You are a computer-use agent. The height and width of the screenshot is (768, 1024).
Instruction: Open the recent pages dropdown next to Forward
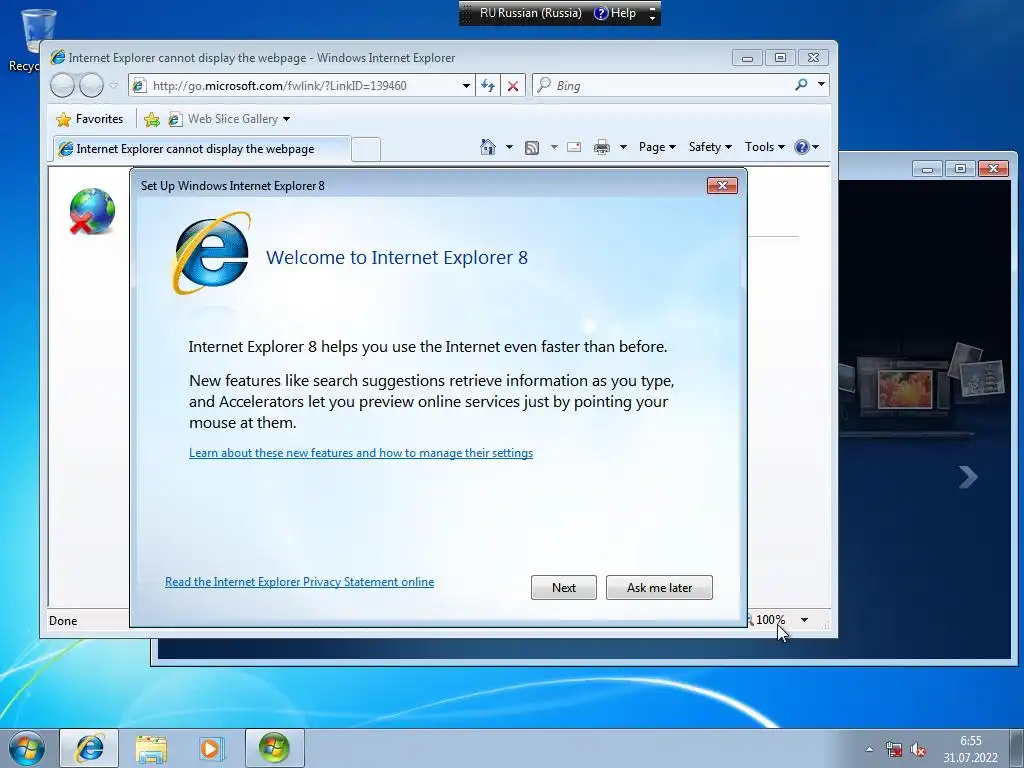114,86
